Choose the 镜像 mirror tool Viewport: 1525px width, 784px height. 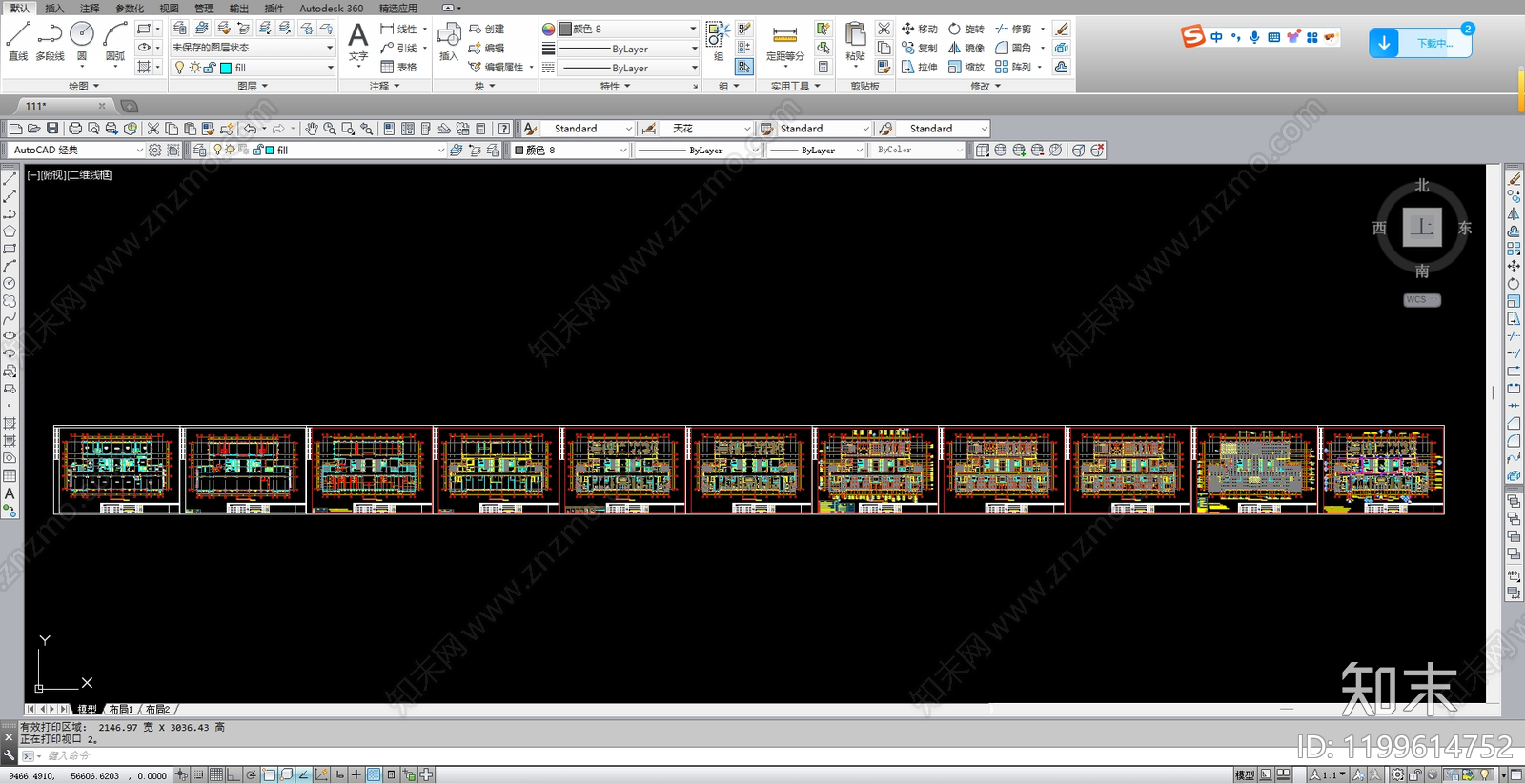(966, 48)
